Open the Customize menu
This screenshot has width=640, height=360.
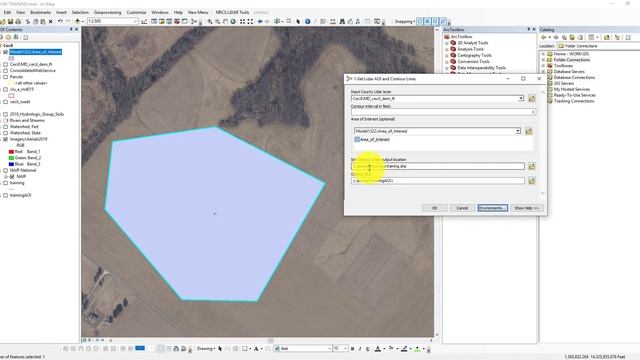click(136, 12)
